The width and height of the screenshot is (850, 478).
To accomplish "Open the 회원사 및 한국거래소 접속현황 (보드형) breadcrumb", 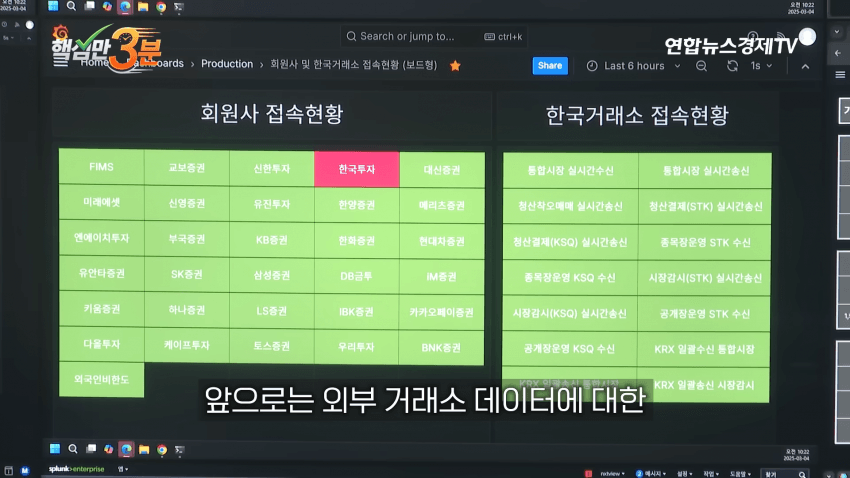I will 353,64.
